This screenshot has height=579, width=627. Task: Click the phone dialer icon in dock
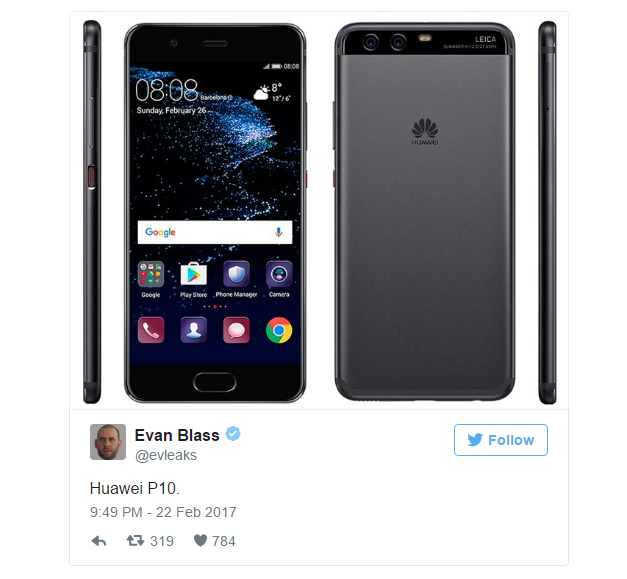[x=151, y=330]
